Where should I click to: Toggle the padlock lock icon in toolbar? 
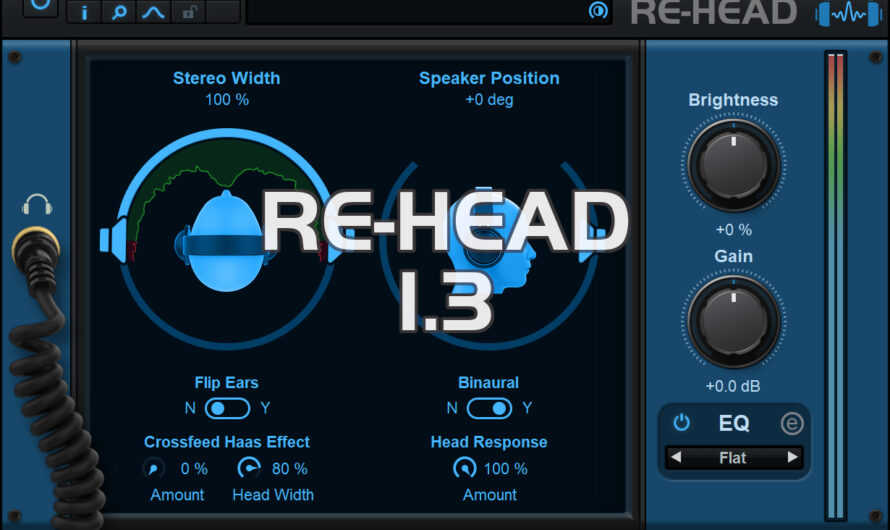point(188,11)
